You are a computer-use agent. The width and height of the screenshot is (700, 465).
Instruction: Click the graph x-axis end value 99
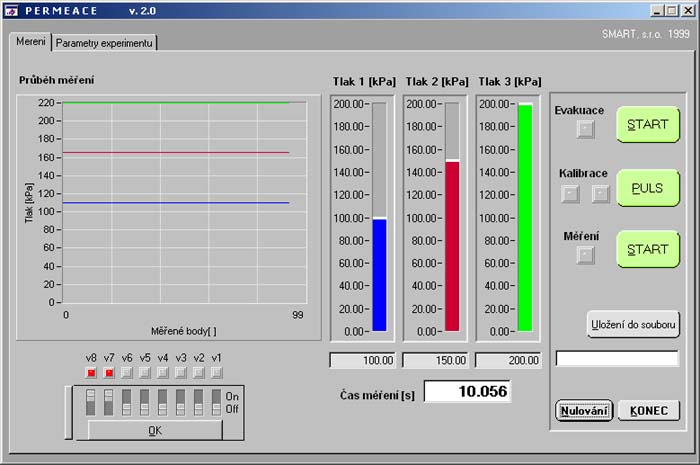(x=298, y=315)
